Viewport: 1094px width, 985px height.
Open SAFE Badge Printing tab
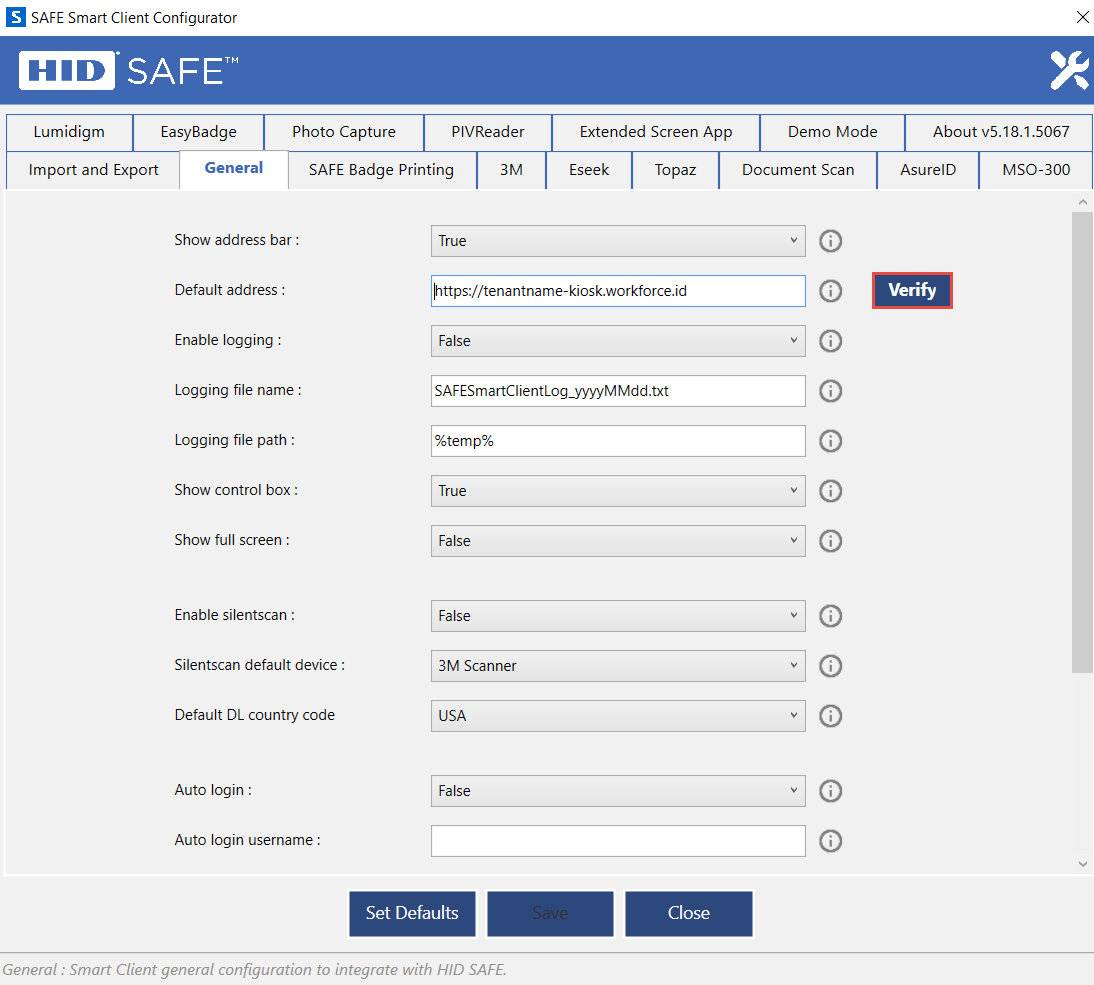point(382,170)
